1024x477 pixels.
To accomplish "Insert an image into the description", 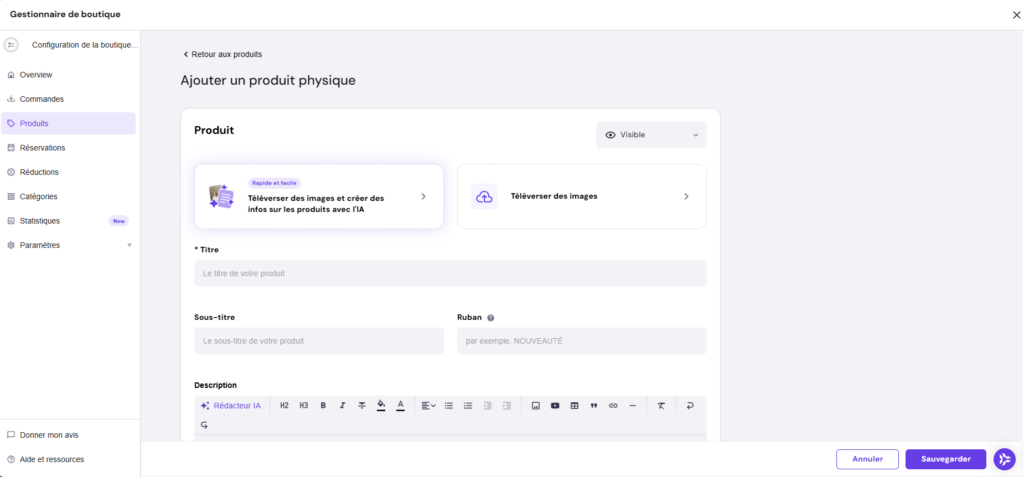I will click(x=536, y=405).
